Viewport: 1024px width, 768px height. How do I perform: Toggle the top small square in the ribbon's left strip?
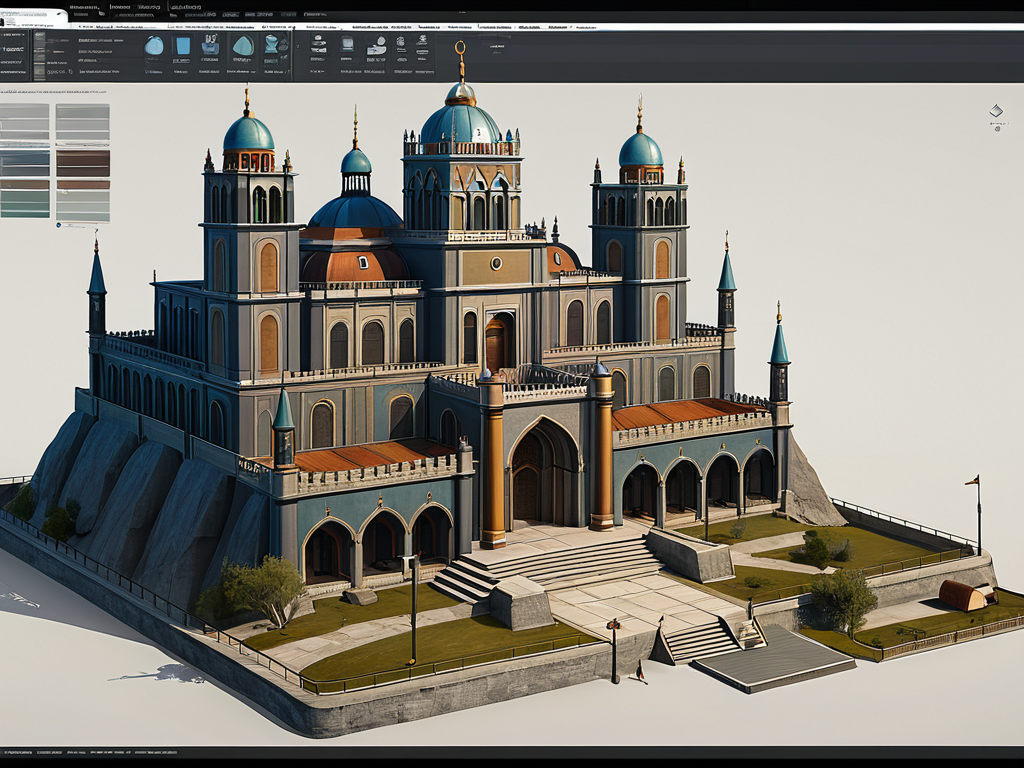39,38
